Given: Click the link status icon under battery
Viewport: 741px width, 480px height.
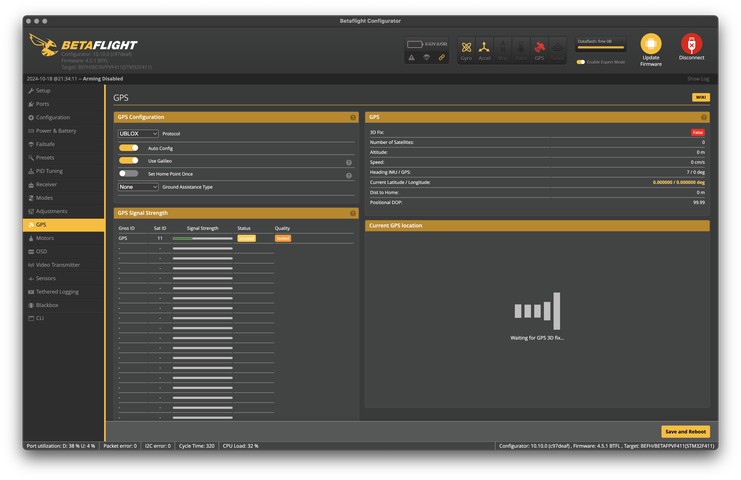Looking at the screenshot, I should click(442, 58).
